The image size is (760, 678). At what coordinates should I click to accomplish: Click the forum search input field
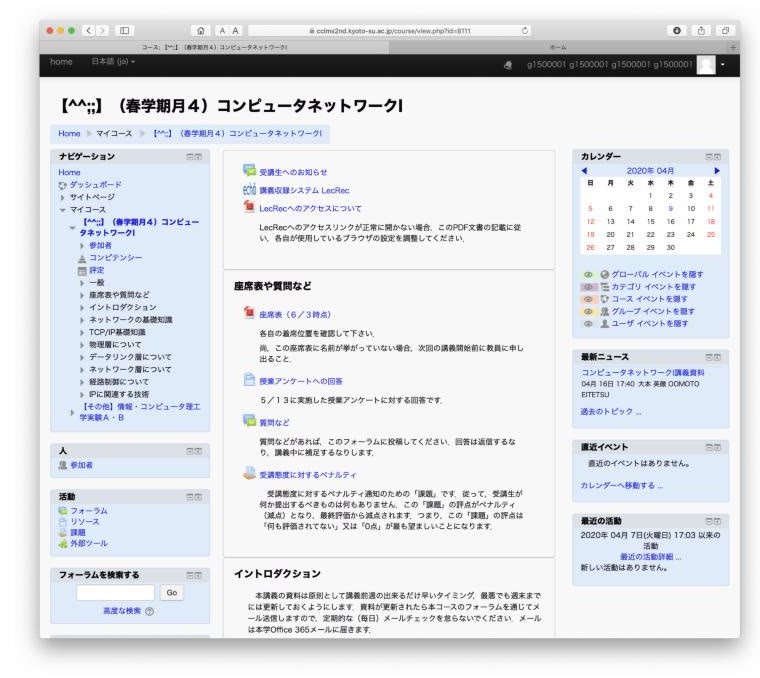115,593
